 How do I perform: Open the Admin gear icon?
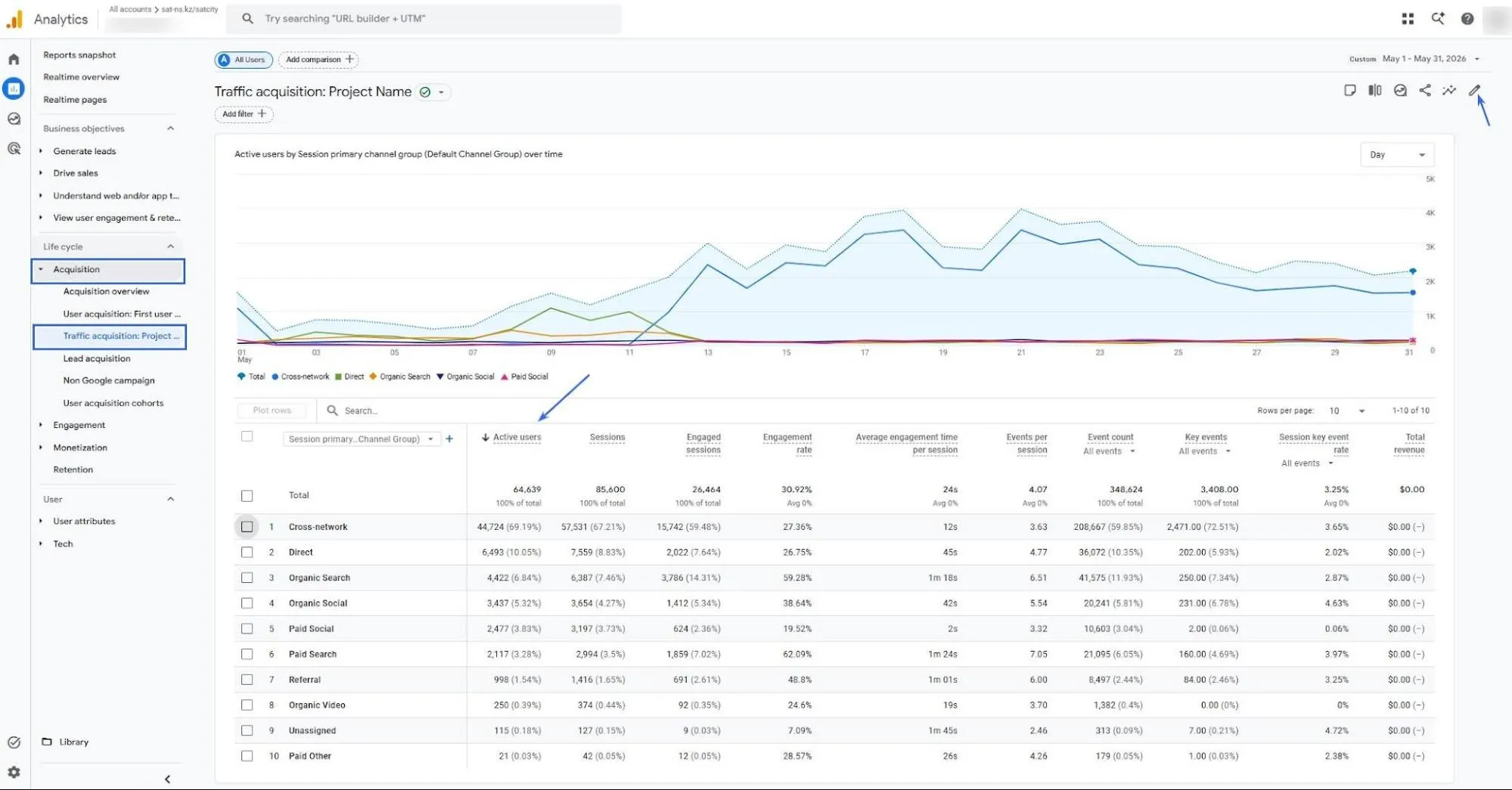(14, 772)
